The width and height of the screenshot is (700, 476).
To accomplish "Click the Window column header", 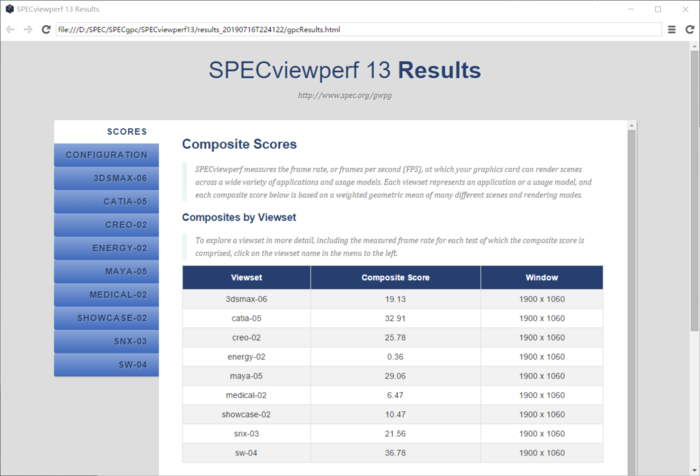I will click(542, 277).
